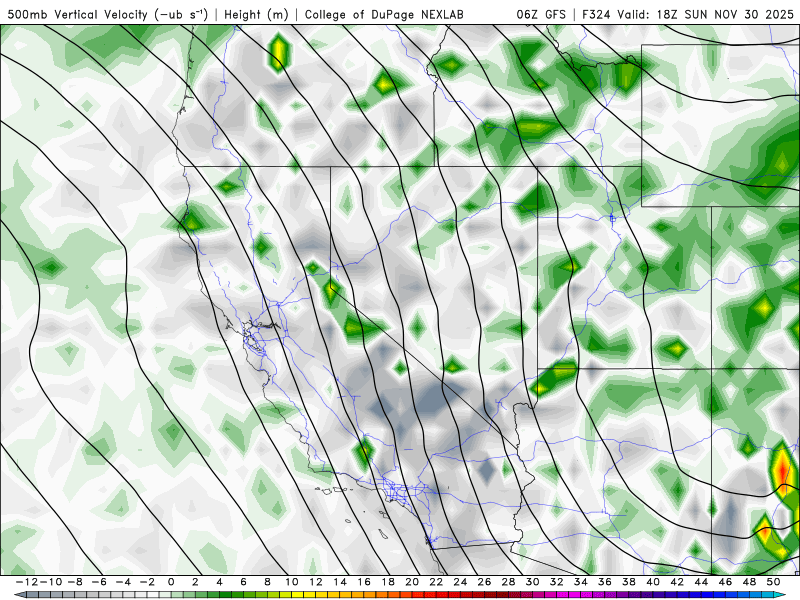
Task: Click the "18" color bar label
Action: coord(388,582)
